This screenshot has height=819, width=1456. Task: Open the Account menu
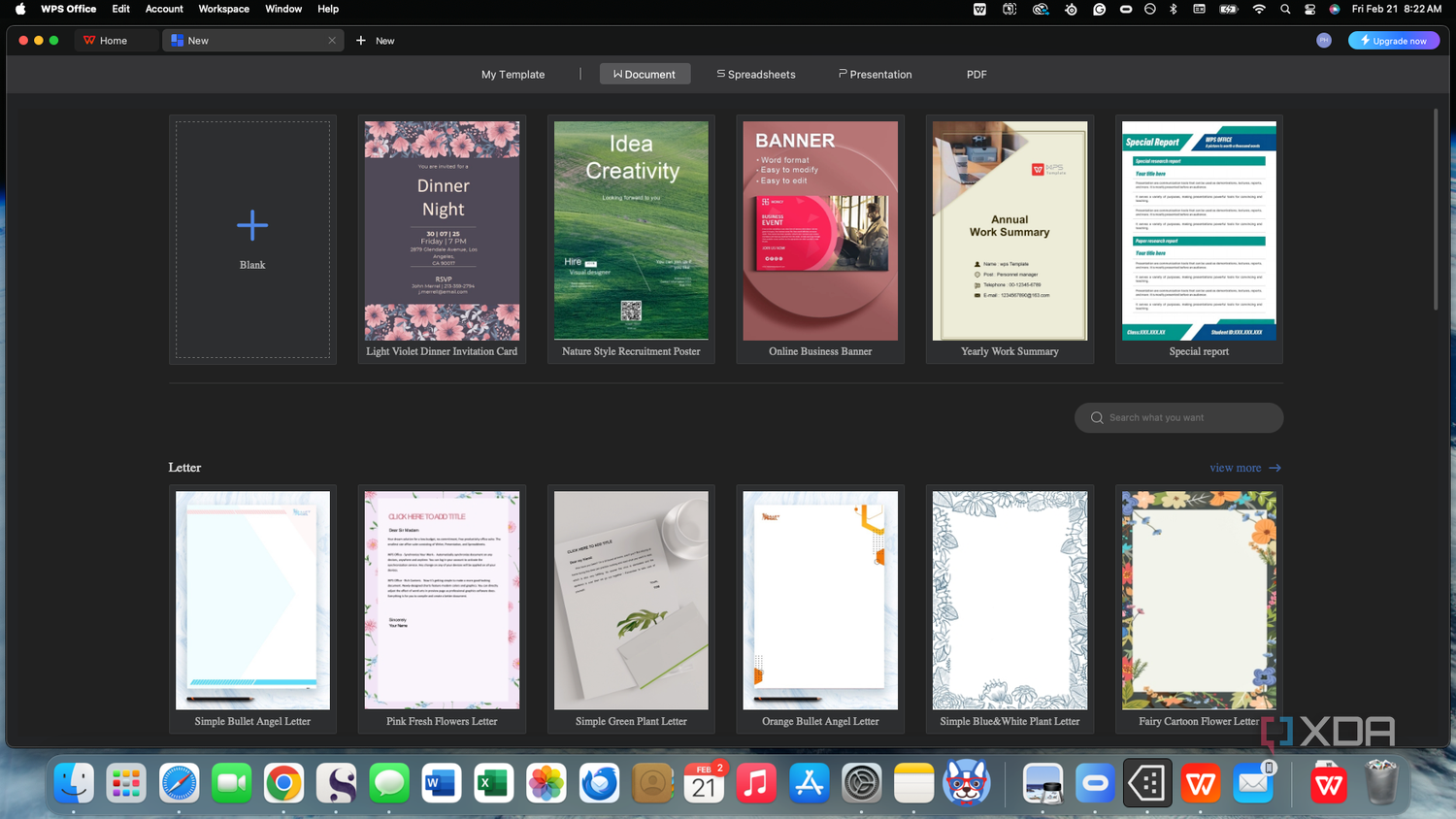tap(164, 9)
